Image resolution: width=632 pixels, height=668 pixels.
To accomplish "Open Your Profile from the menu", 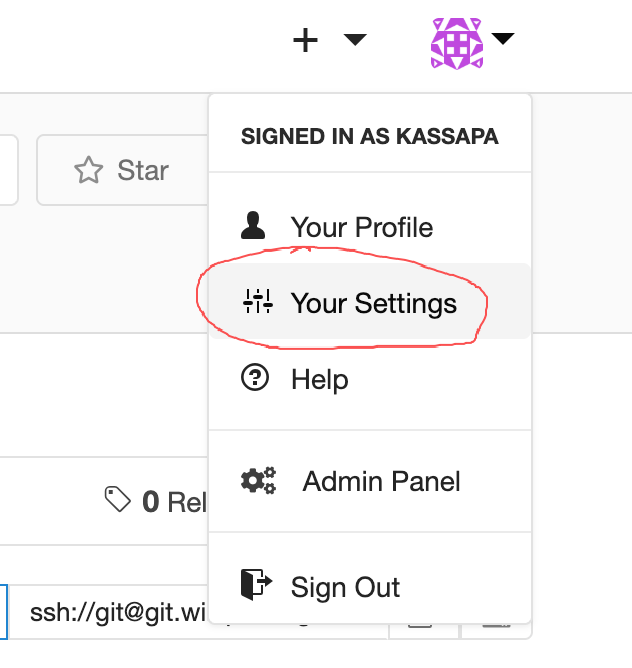I will point(361,227).
